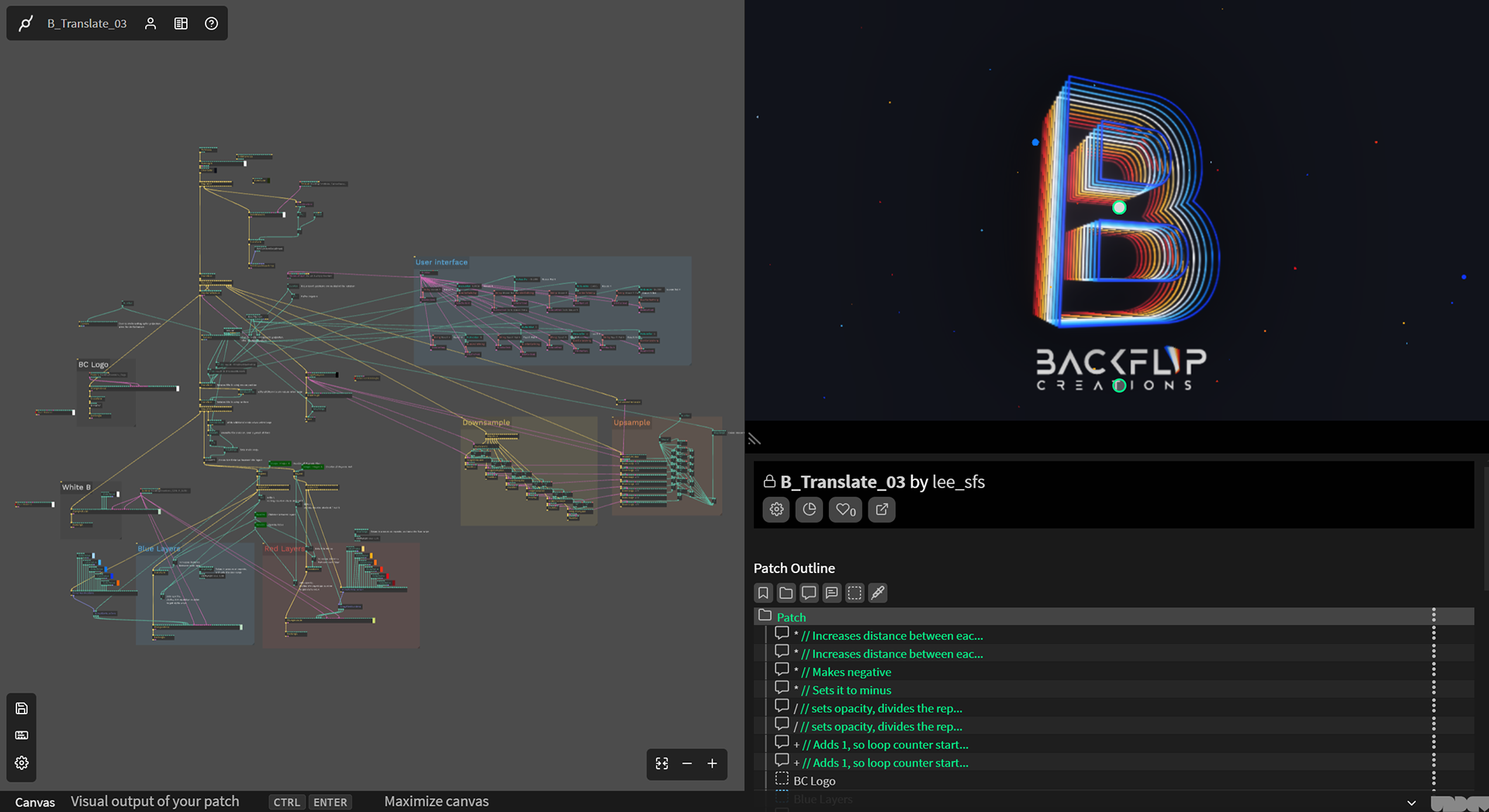Image resolution: width=1489 pixels, height=812 pixels.
Task: Click the green gizmo dot on the B logo
Action: pos(1119,207)
